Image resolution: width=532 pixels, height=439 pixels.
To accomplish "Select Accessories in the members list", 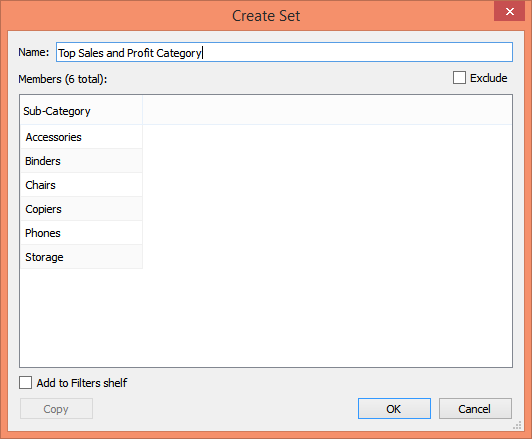I will coord(81,137).
